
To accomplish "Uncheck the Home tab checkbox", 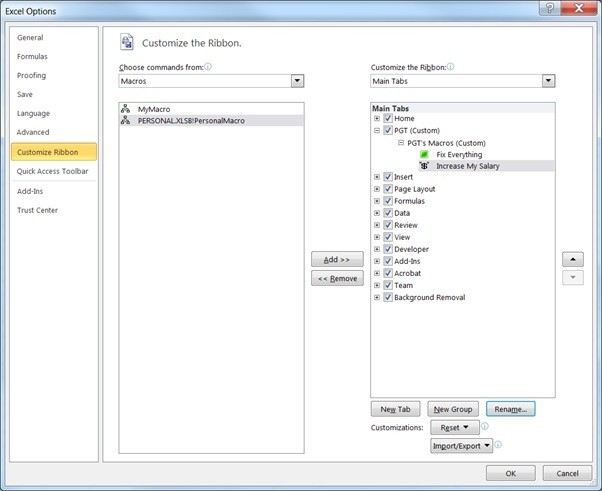I will (388, 118).
